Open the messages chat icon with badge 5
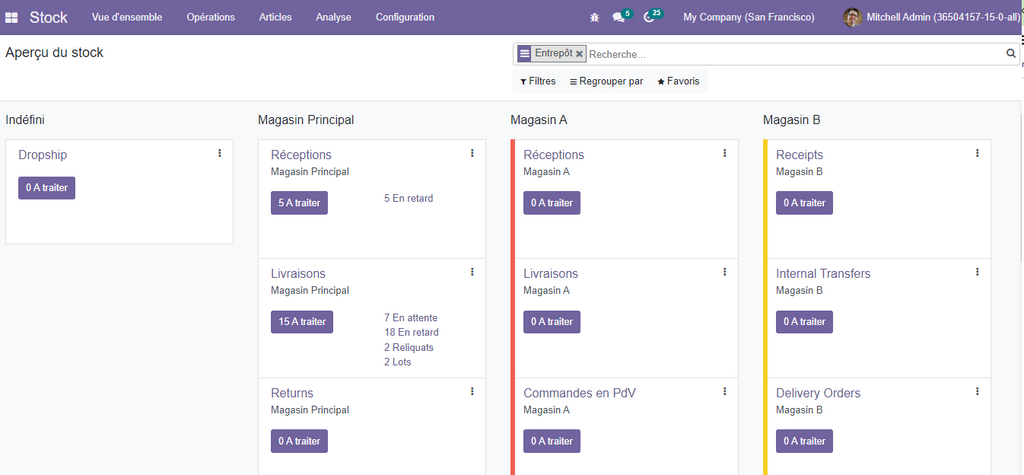 (x=619, y=17)
